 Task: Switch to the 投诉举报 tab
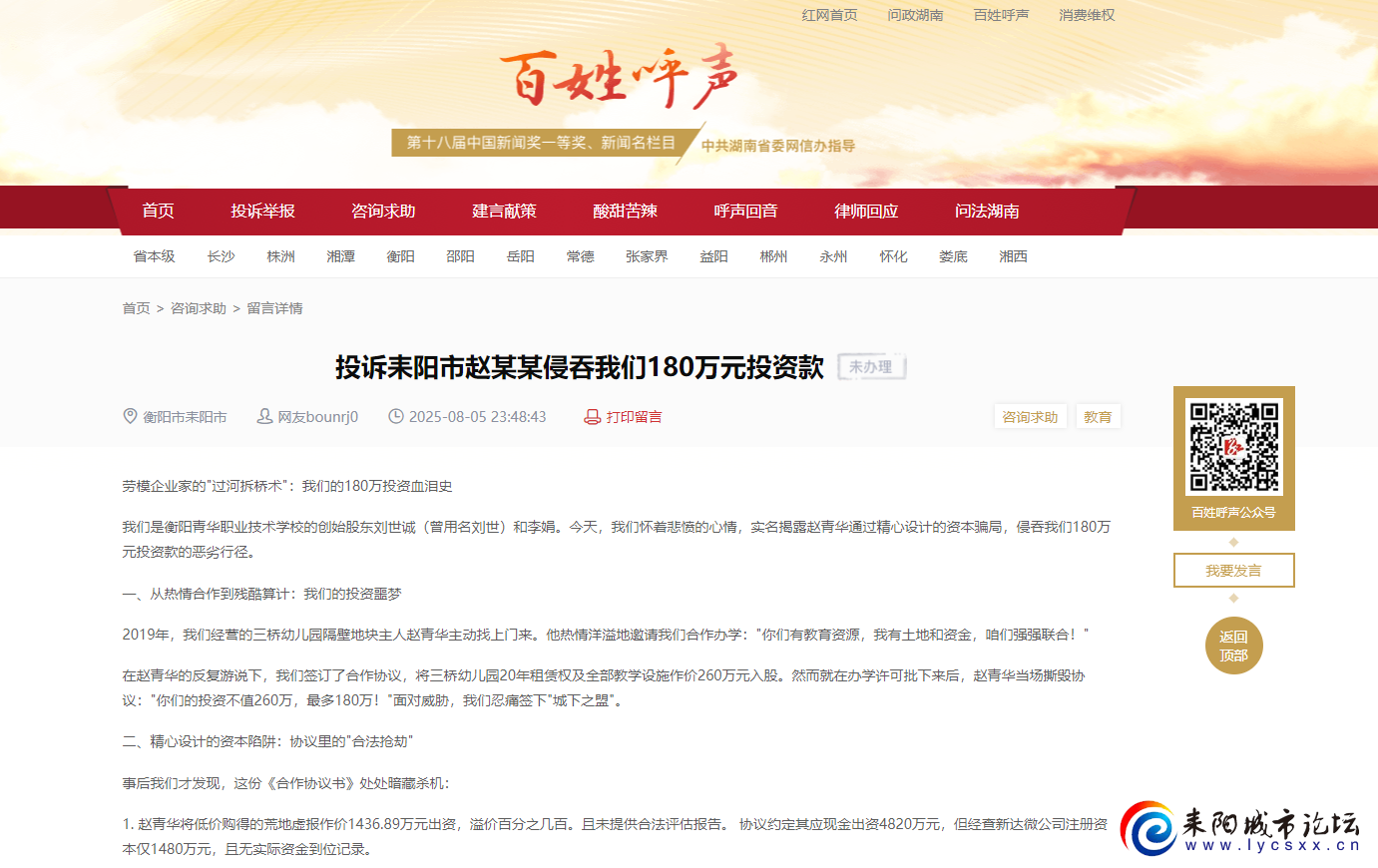pyautogui.click(x=262, y=211)
